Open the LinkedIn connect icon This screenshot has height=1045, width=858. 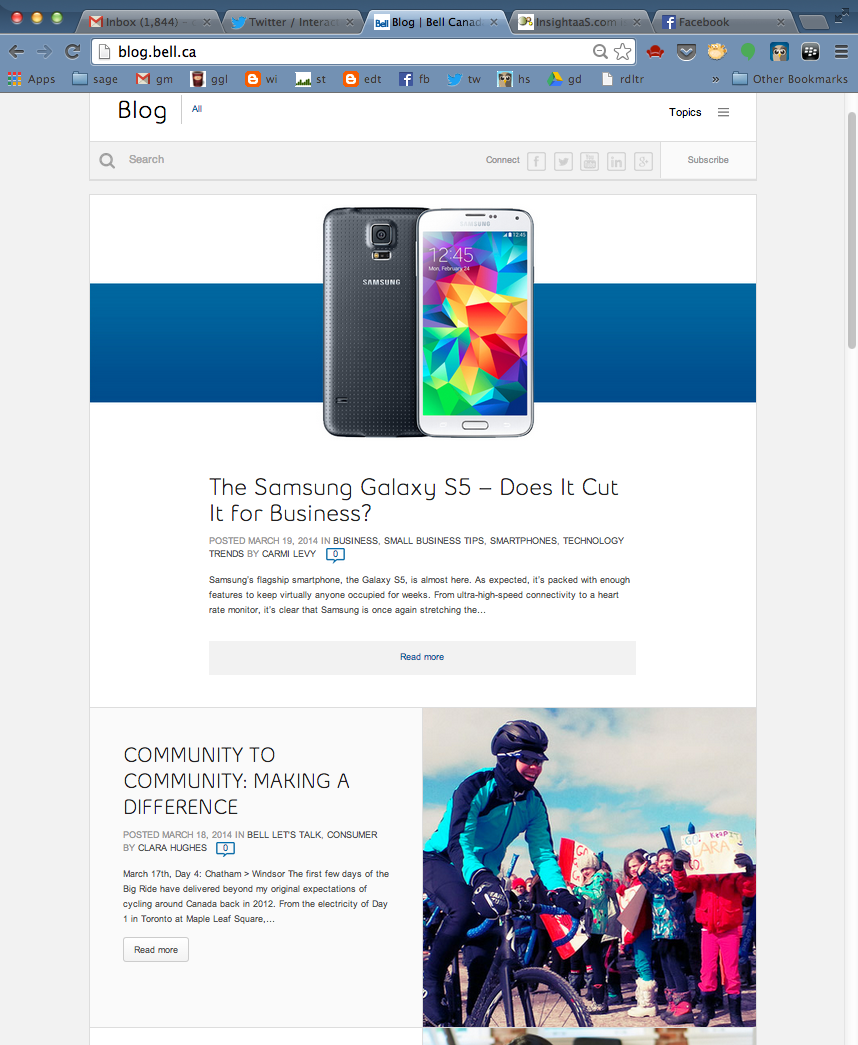pos(616,161)
